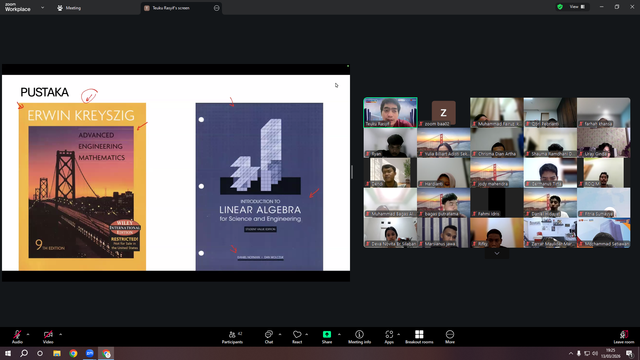Open the volume control in system tray
The height and width of the screenshot is (360, 640).
(x=595, y=353)
